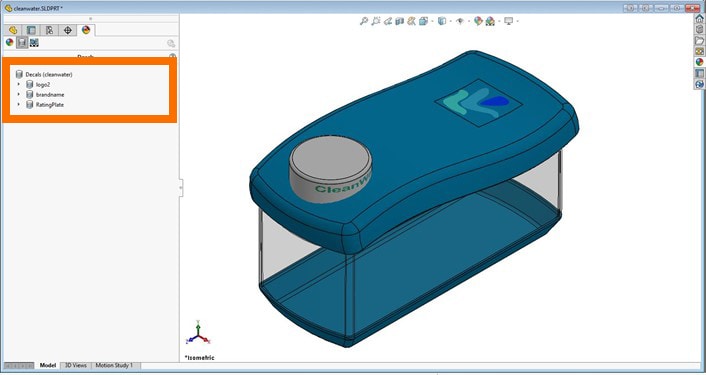Open Appearances, Scenes and Decals task pane
The width and height of the screenshot is (706, 375).
[699, 62]
